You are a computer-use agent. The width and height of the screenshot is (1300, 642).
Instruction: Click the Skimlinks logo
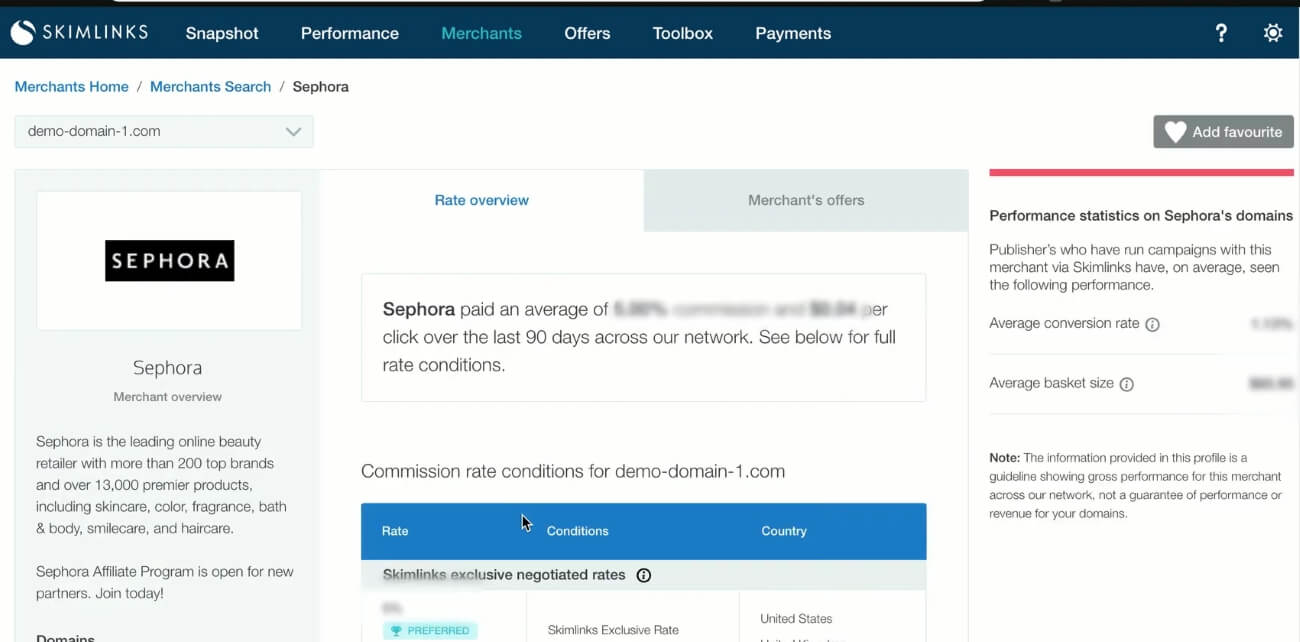point(79,33)
